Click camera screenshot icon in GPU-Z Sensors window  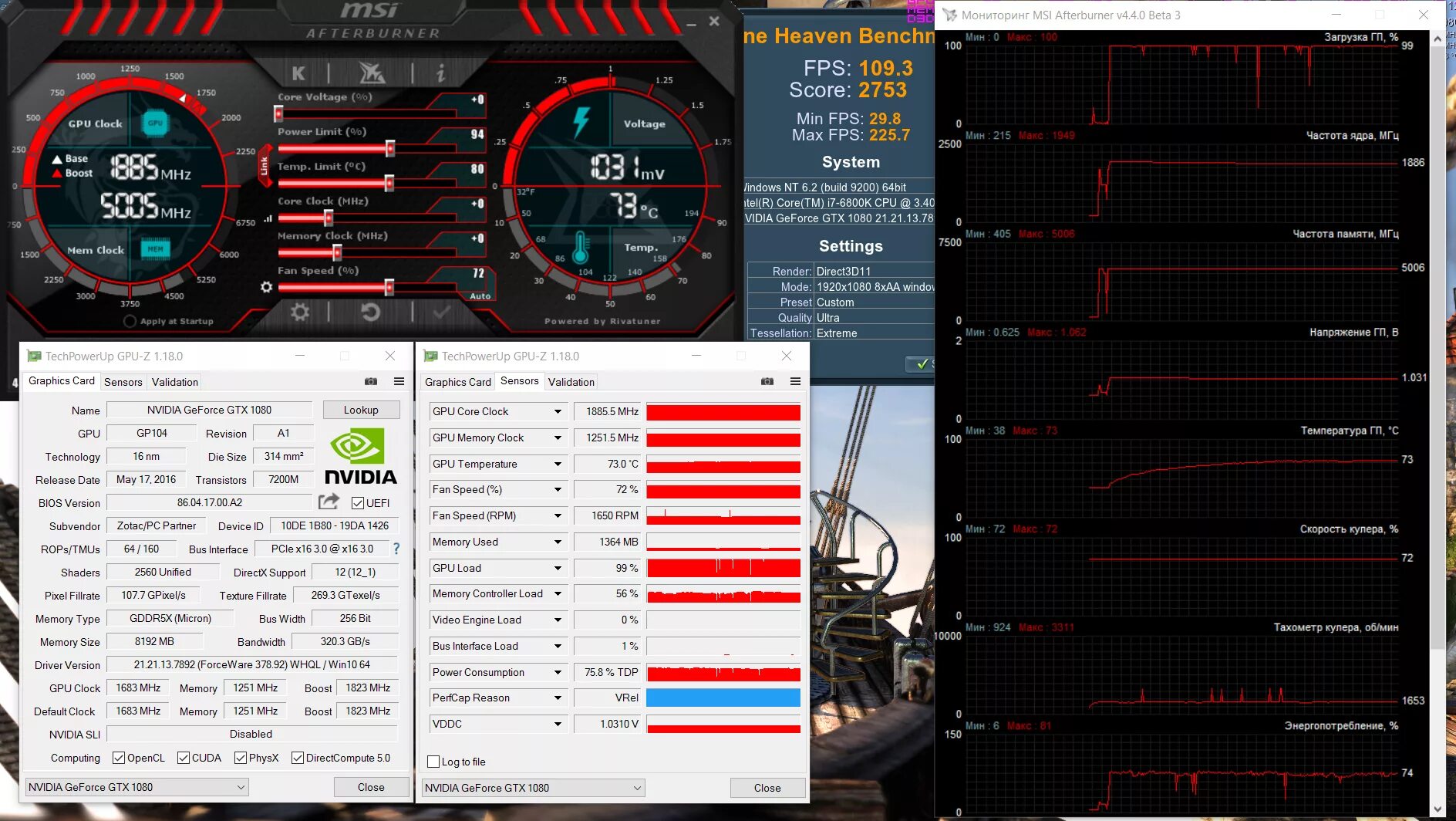tap(767, 381)
